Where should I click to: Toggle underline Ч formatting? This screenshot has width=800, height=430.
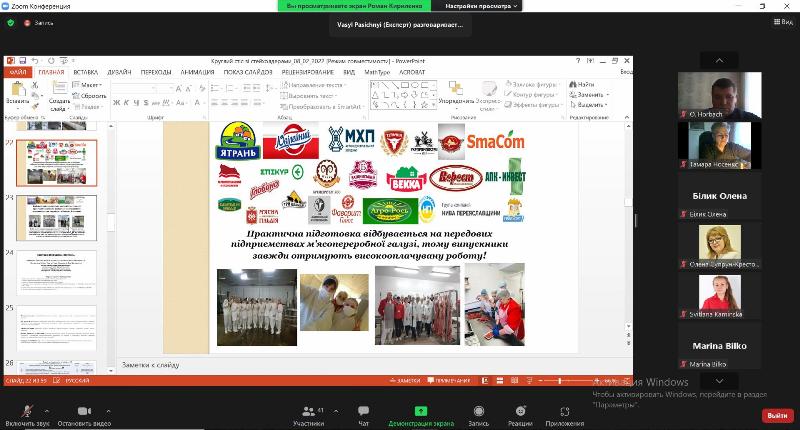pyautogui.click(x=136, y=103)
